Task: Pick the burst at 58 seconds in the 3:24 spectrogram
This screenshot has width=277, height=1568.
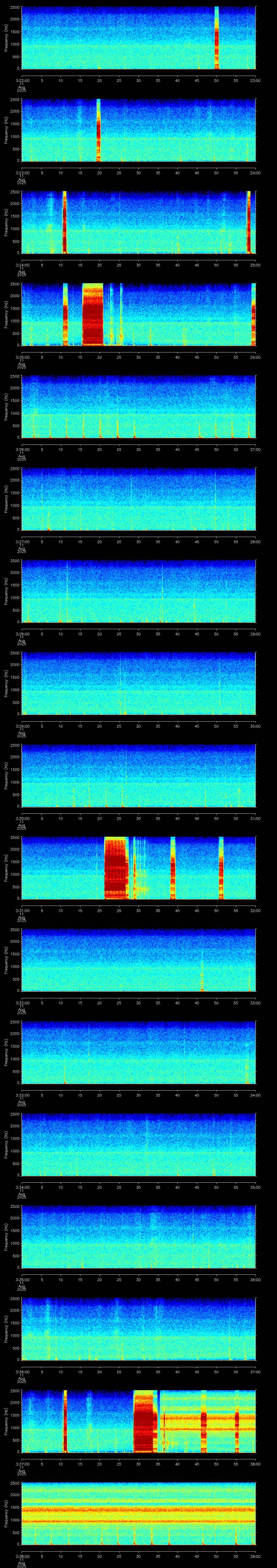Action: tap(248, 222)
